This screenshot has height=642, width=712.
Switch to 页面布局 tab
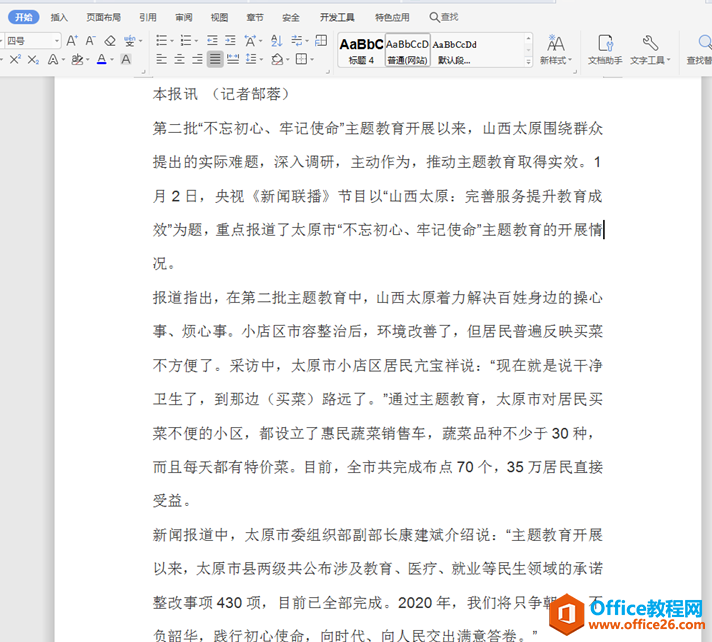click(x=104, y=17)
